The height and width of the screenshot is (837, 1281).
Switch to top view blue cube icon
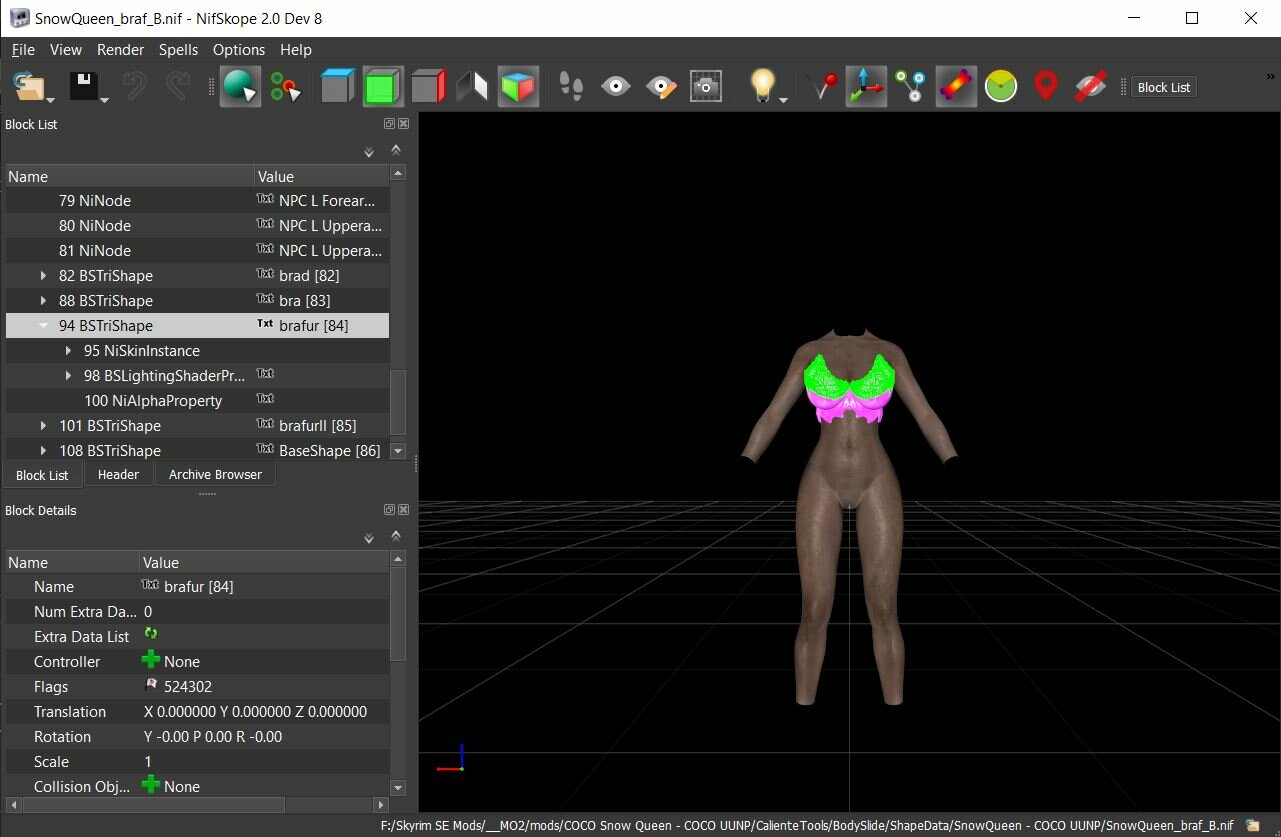[x=337, y=86]
